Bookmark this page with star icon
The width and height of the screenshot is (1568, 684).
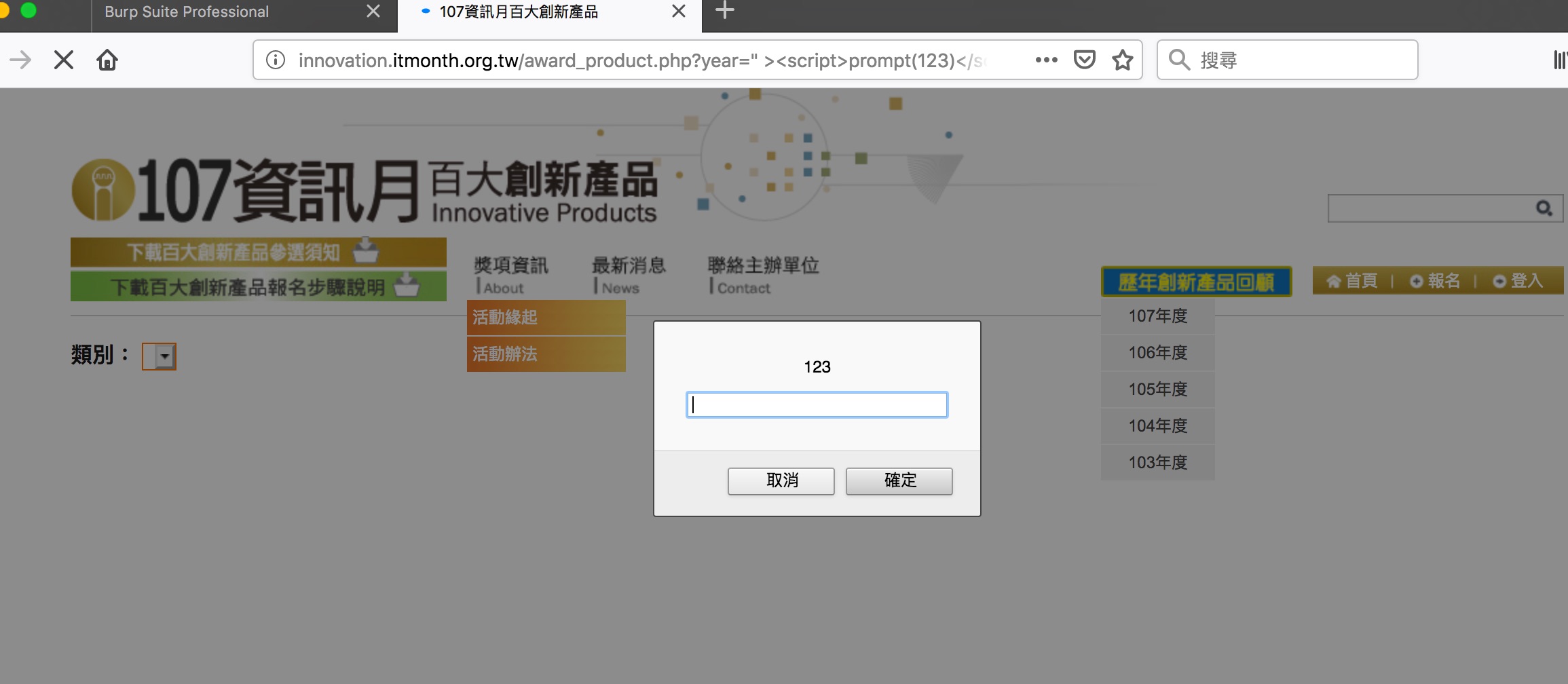tap(1123, 60)
